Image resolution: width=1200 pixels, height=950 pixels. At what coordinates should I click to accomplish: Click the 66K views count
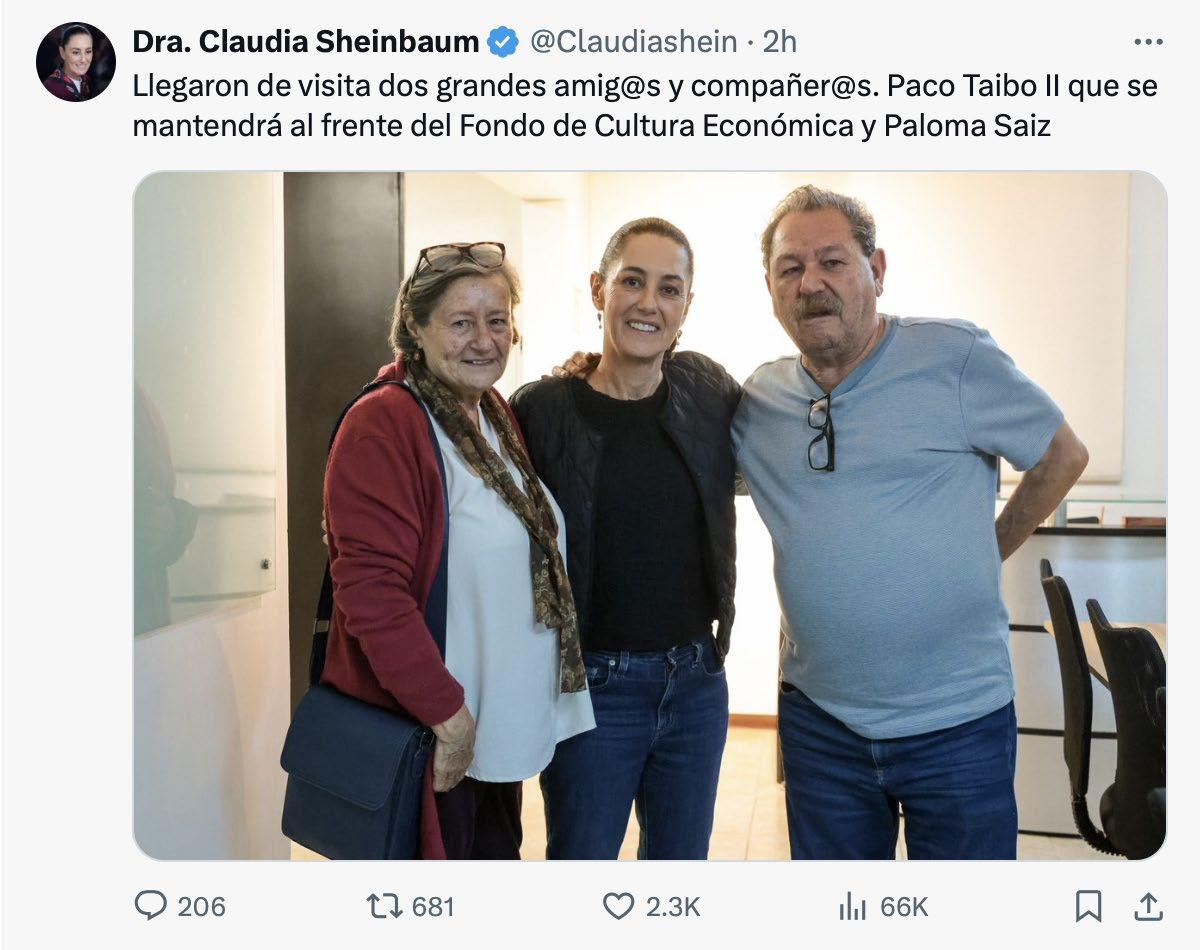click(x=904, y=907)
